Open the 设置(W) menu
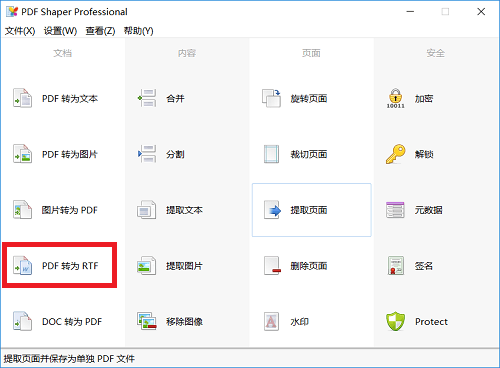 (x=60, y=31)
